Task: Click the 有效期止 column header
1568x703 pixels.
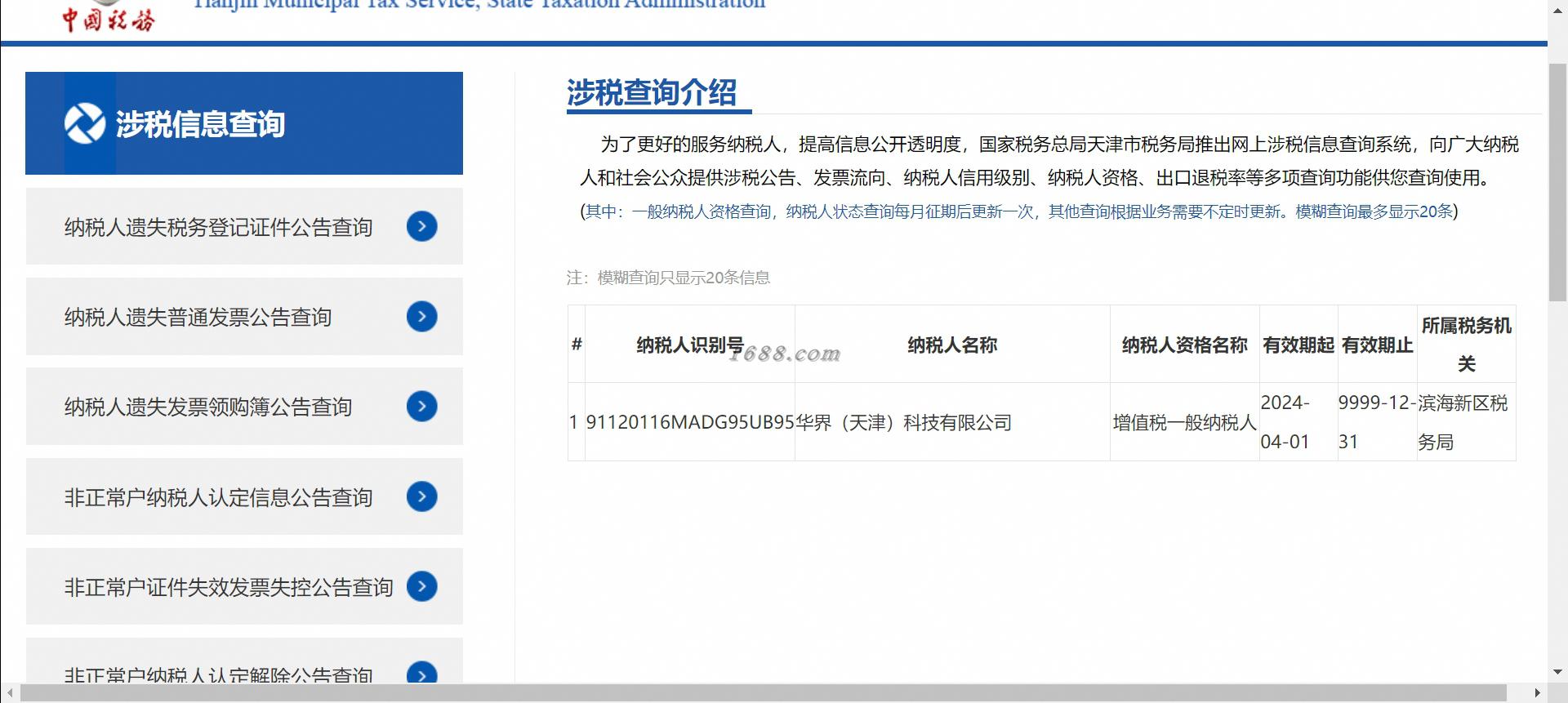Action: pos(1377,345)
